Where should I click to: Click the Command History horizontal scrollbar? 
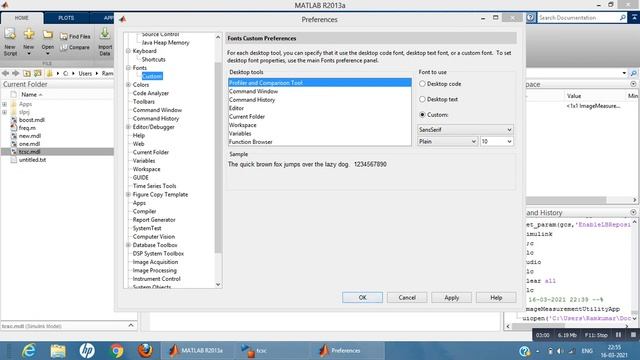[x=539, y=326]
